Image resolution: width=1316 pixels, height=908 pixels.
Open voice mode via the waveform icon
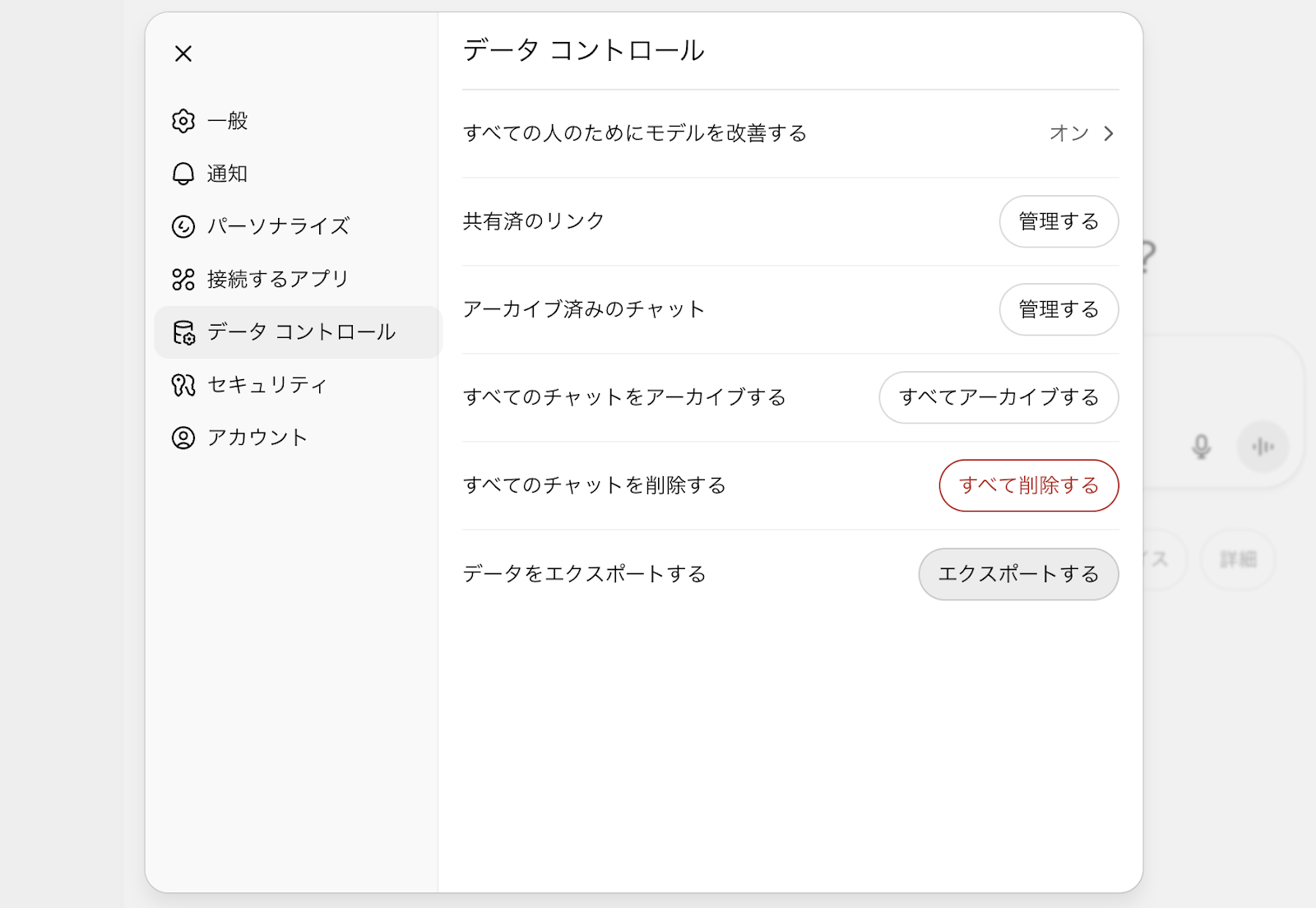tap(1264, 447)
